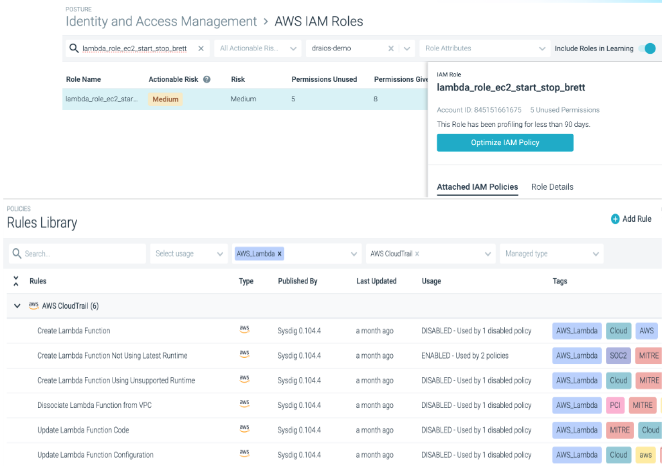Viewport: 662px width, 466px height.
Task: Click the role search magnifier icon
Action: click(x=74, y=48)
